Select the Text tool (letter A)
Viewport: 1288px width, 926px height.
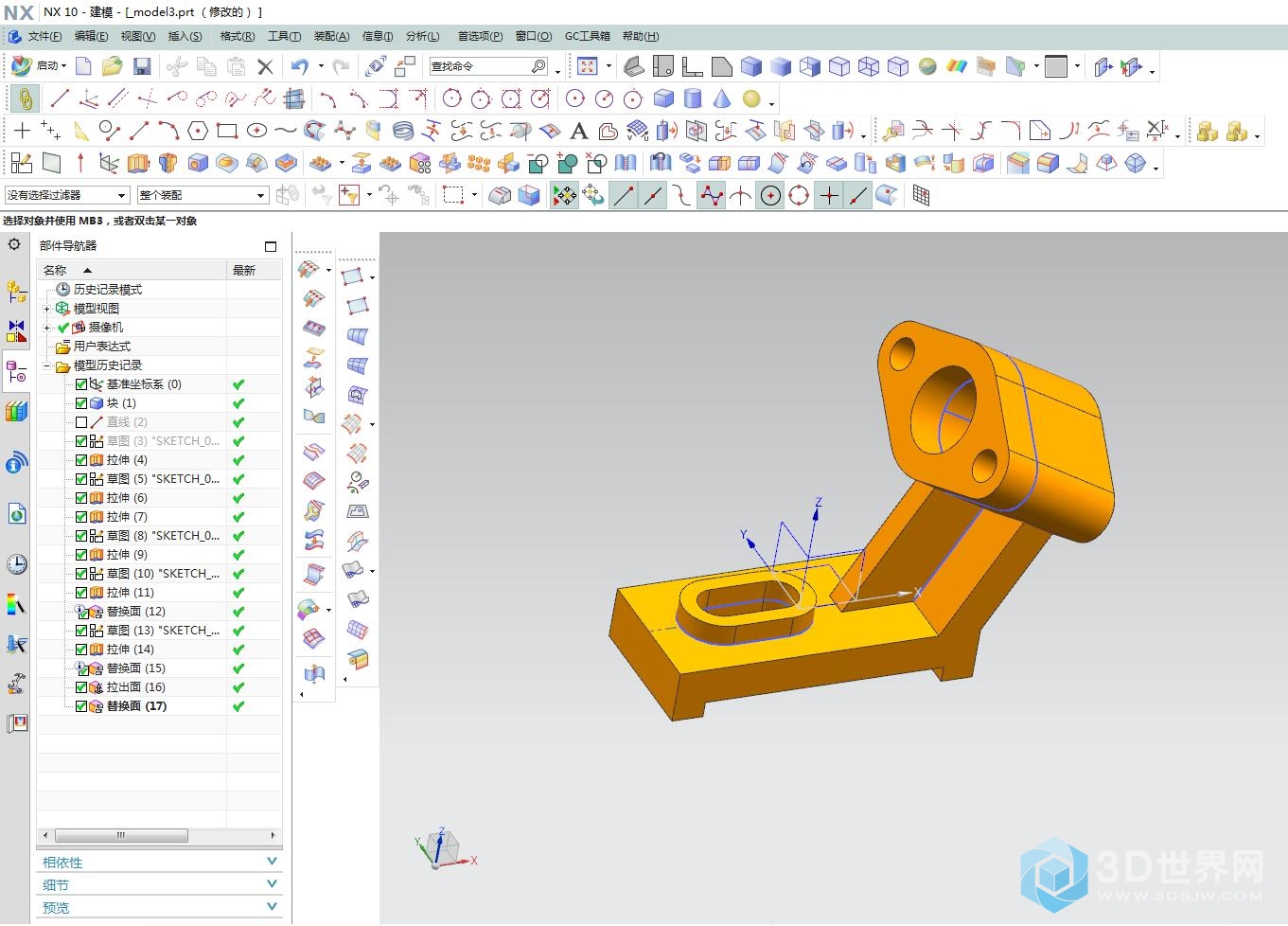(x=579, y=131)
